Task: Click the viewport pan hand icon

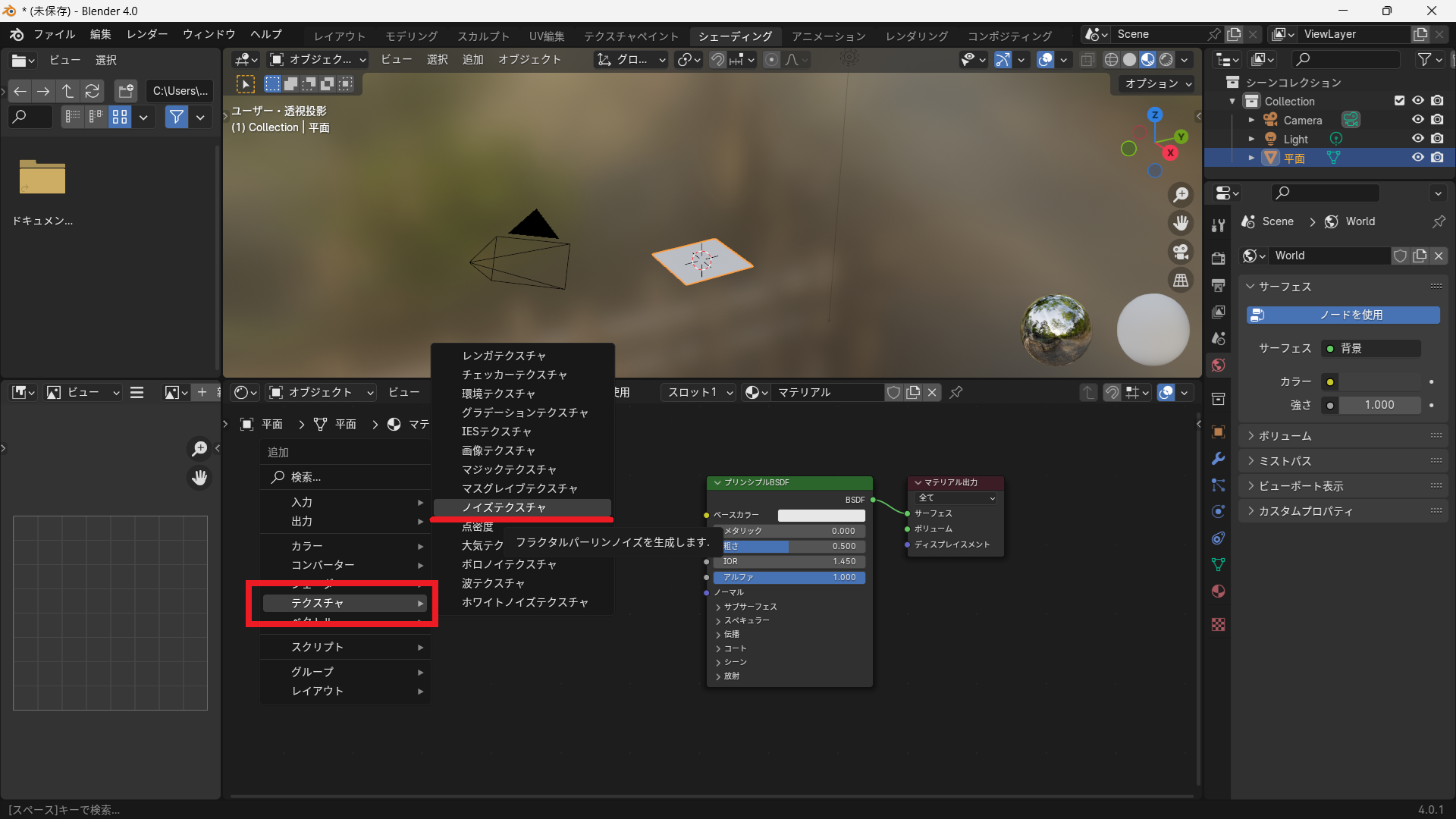Action: 1181,223
